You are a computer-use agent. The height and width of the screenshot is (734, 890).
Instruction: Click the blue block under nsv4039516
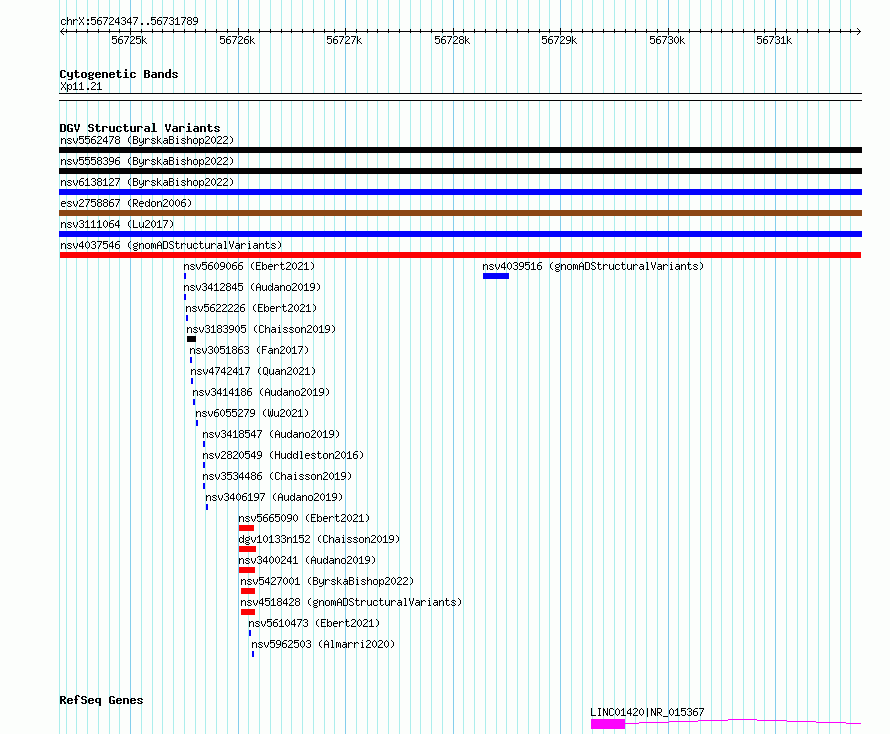[x=496, y=276]
